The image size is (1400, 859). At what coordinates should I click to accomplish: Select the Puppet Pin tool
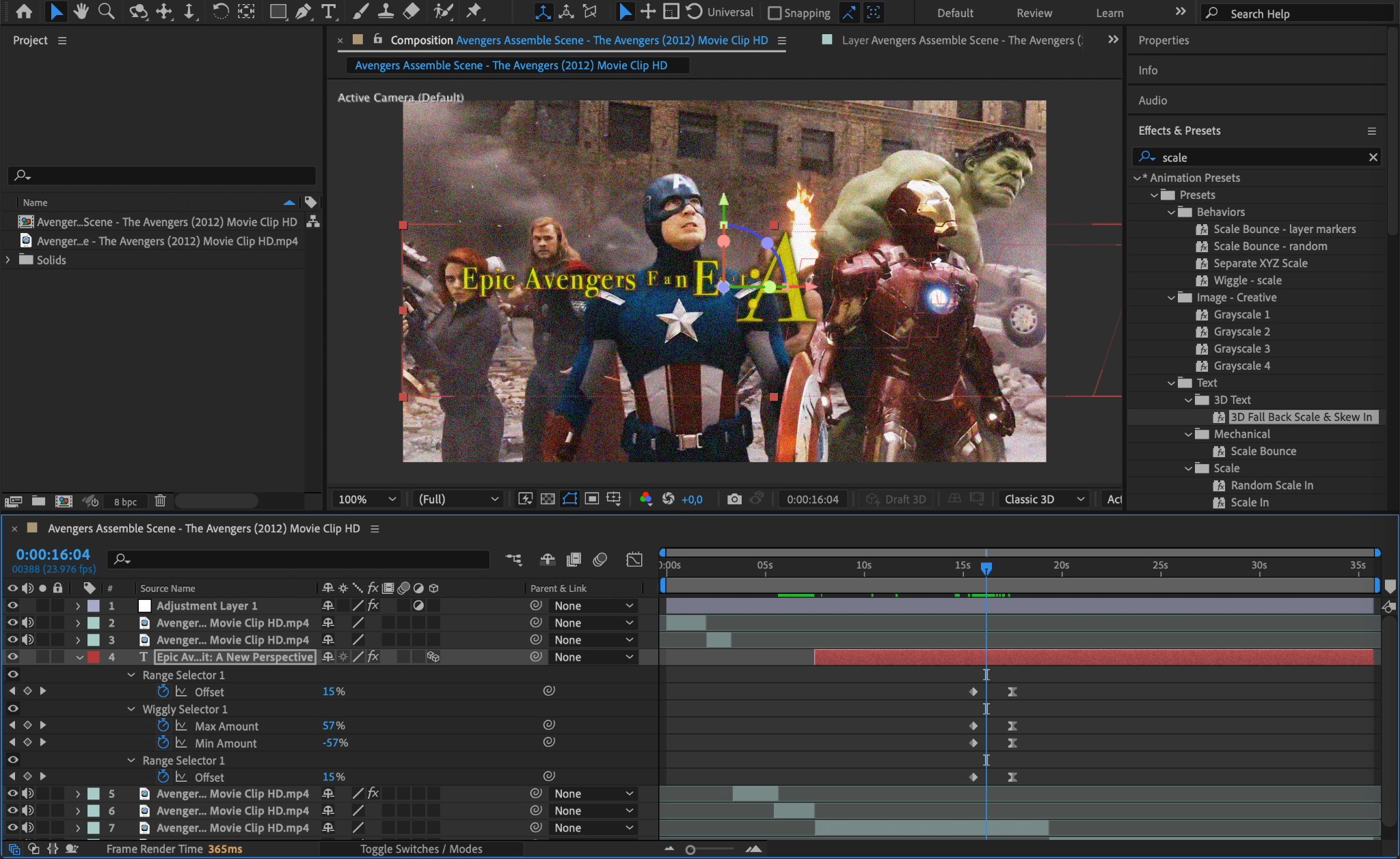pos(473,12)
